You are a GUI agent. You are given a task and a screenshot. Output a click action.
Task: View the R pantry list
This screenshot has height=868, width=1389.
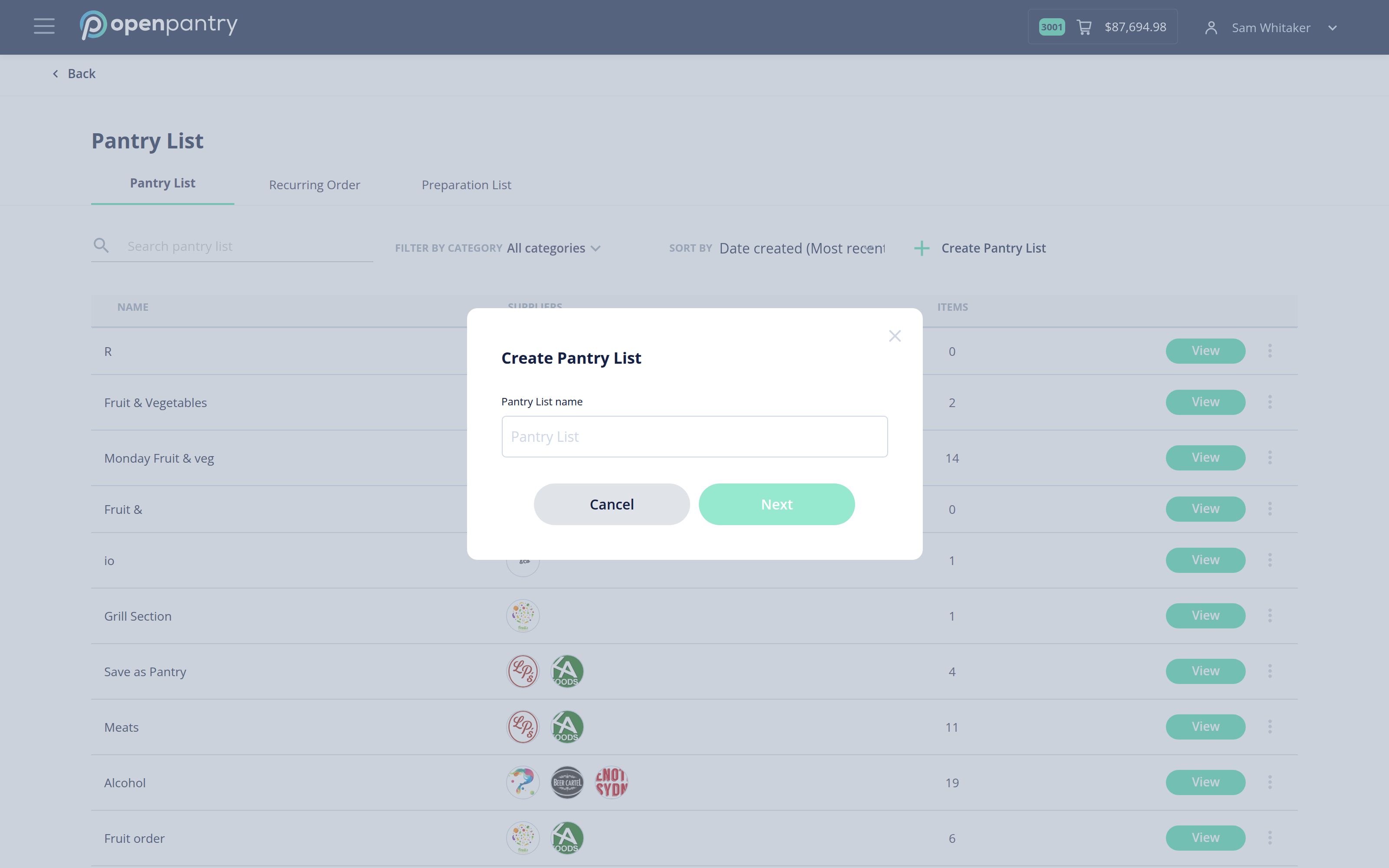1205,351
